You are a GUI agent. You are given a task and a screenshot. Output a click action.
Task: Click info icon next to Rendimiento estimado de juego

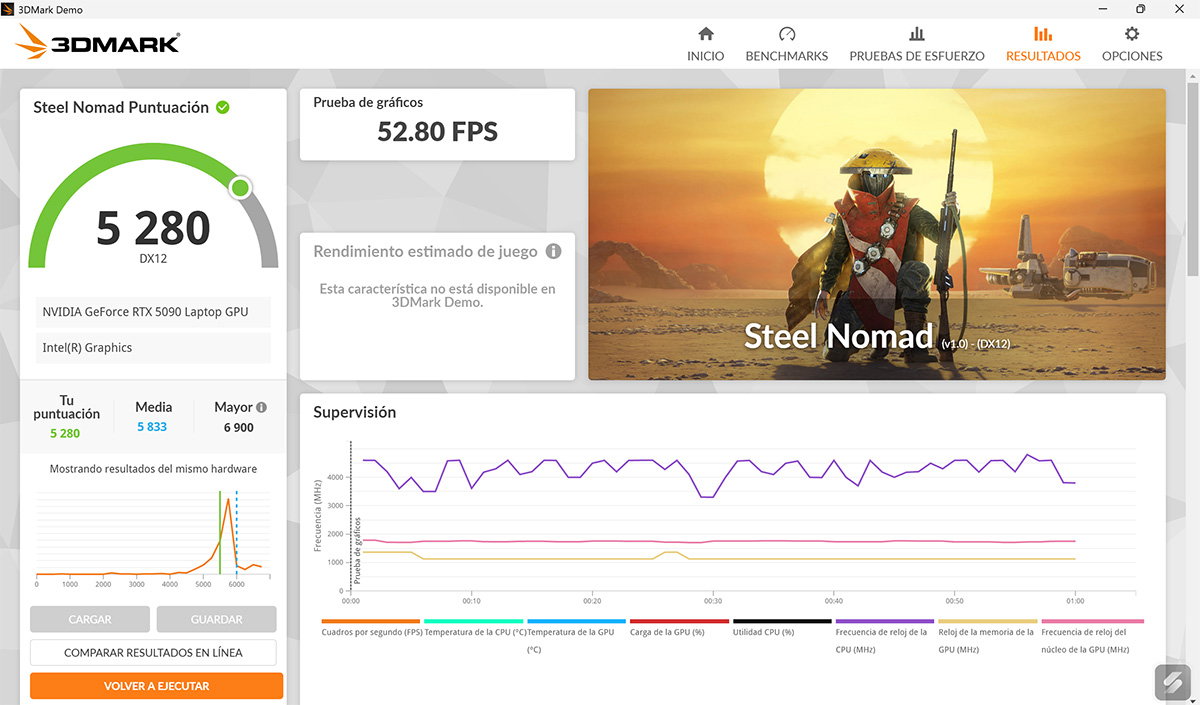point(553,251)
